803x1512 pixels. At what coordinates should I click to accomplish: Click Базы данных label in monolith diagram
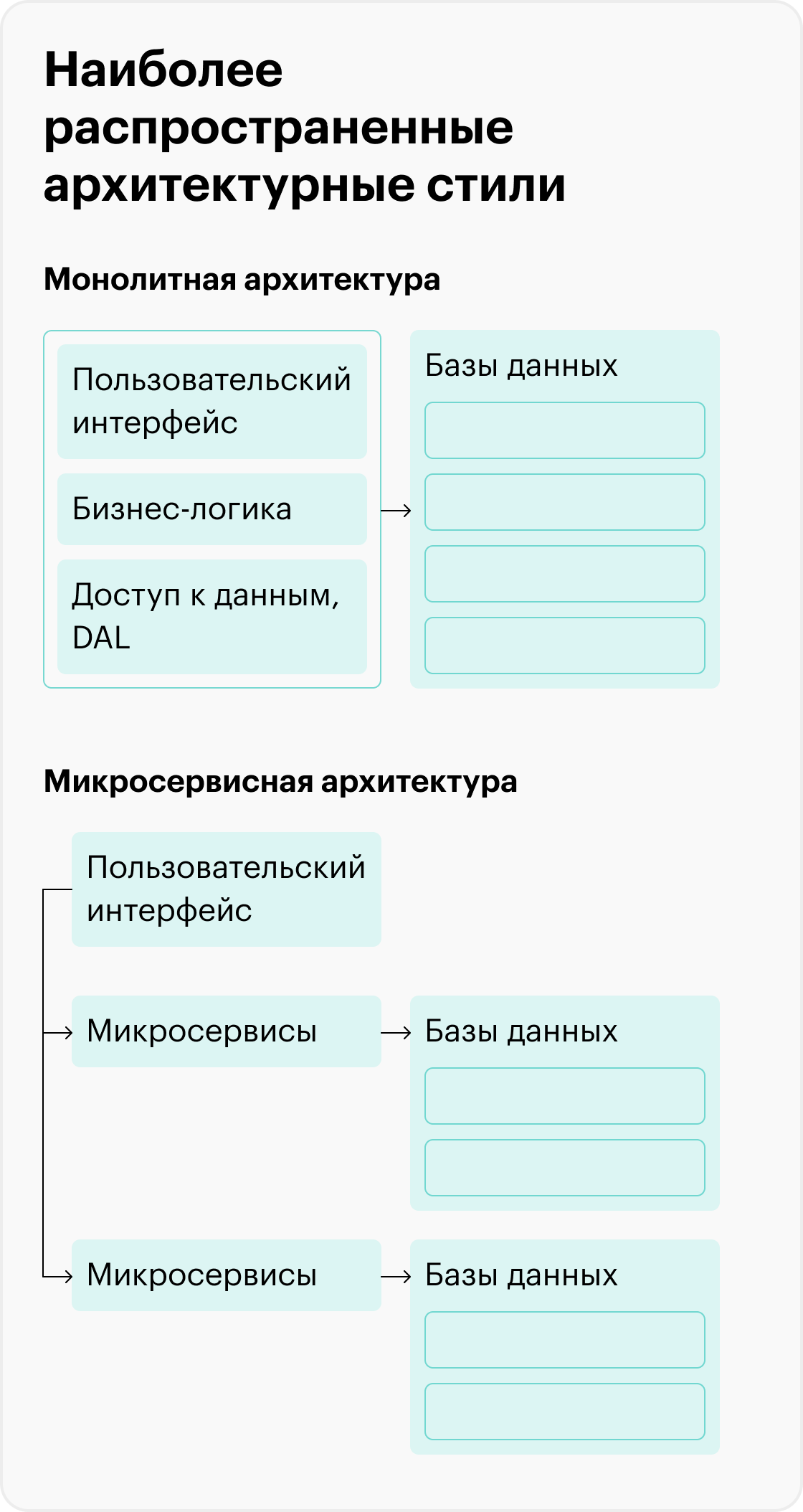(x=521, y=366)
